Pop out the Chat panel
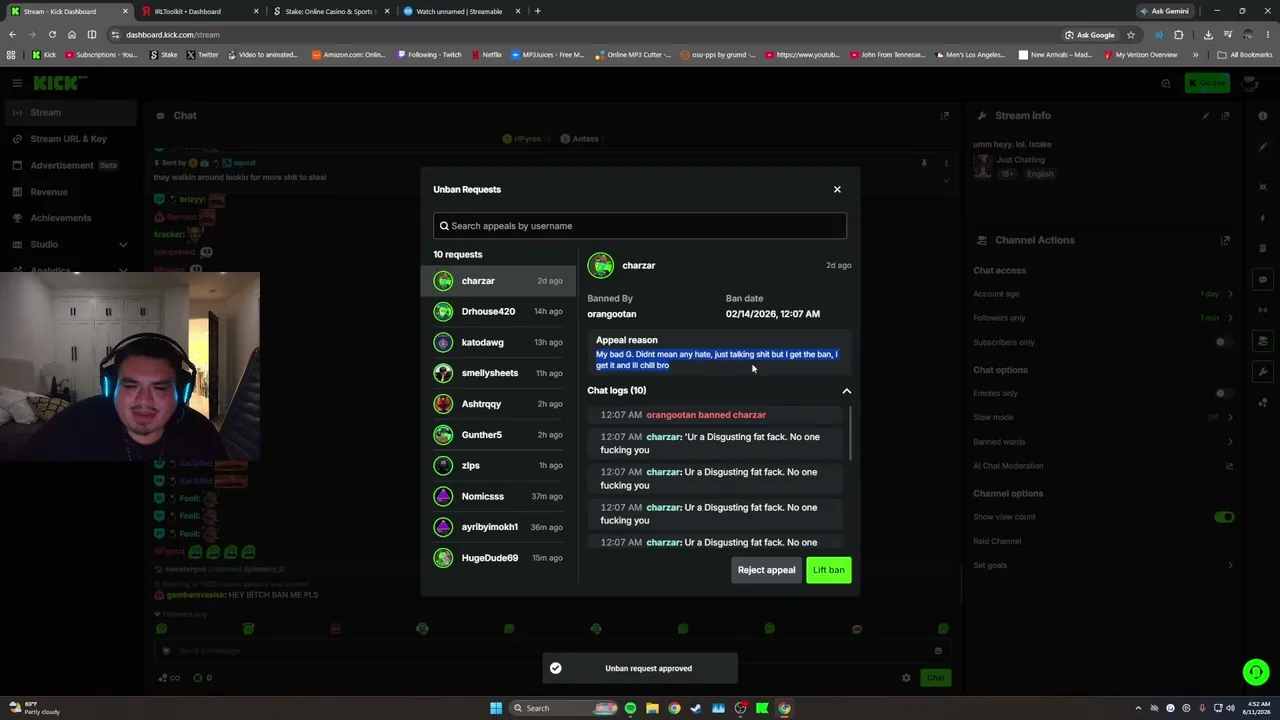 click(x=944, y=115)
